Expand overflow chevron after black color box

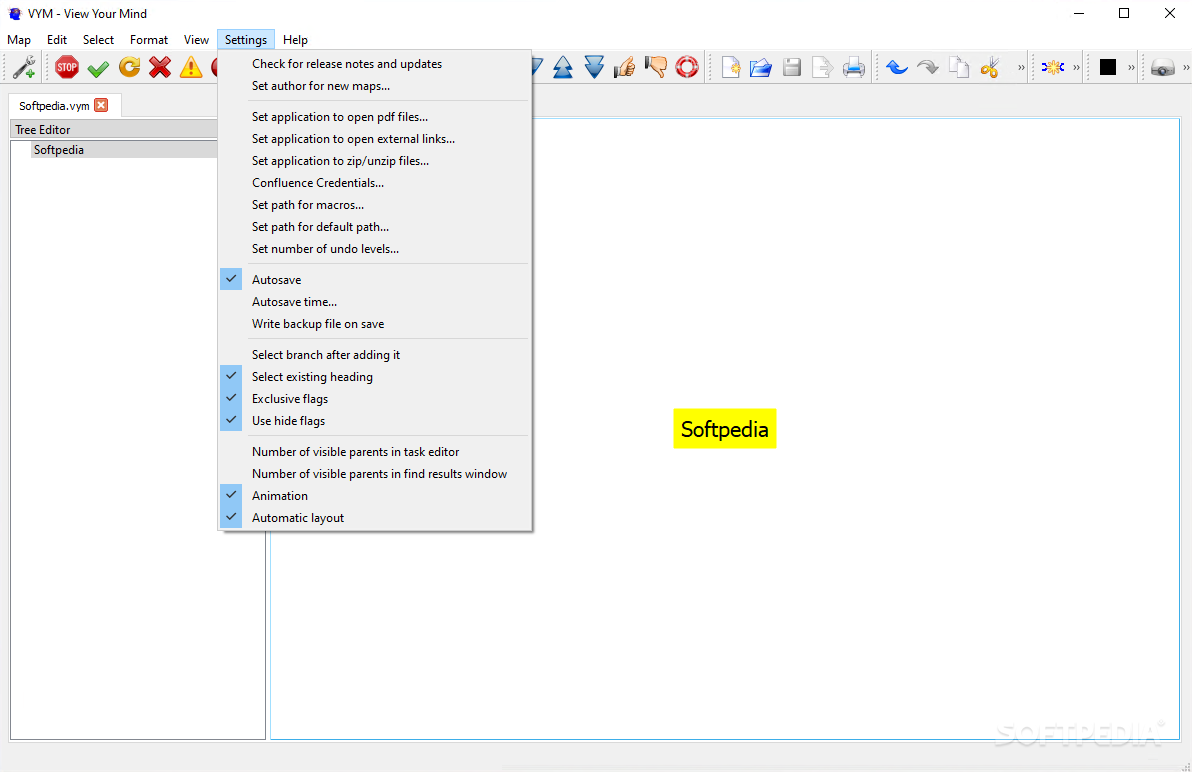click(1131, 68)
